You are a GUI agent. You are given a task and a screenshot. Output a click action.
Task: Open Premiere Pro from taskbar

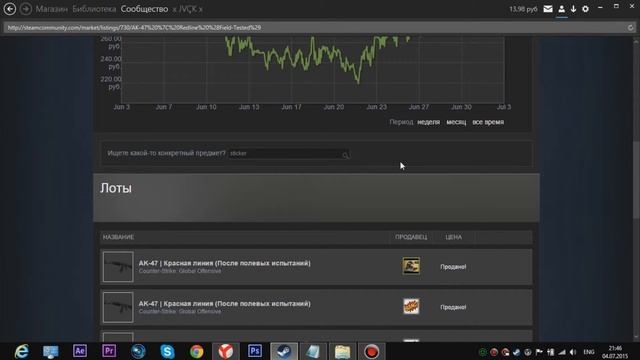tap(109, 351)
